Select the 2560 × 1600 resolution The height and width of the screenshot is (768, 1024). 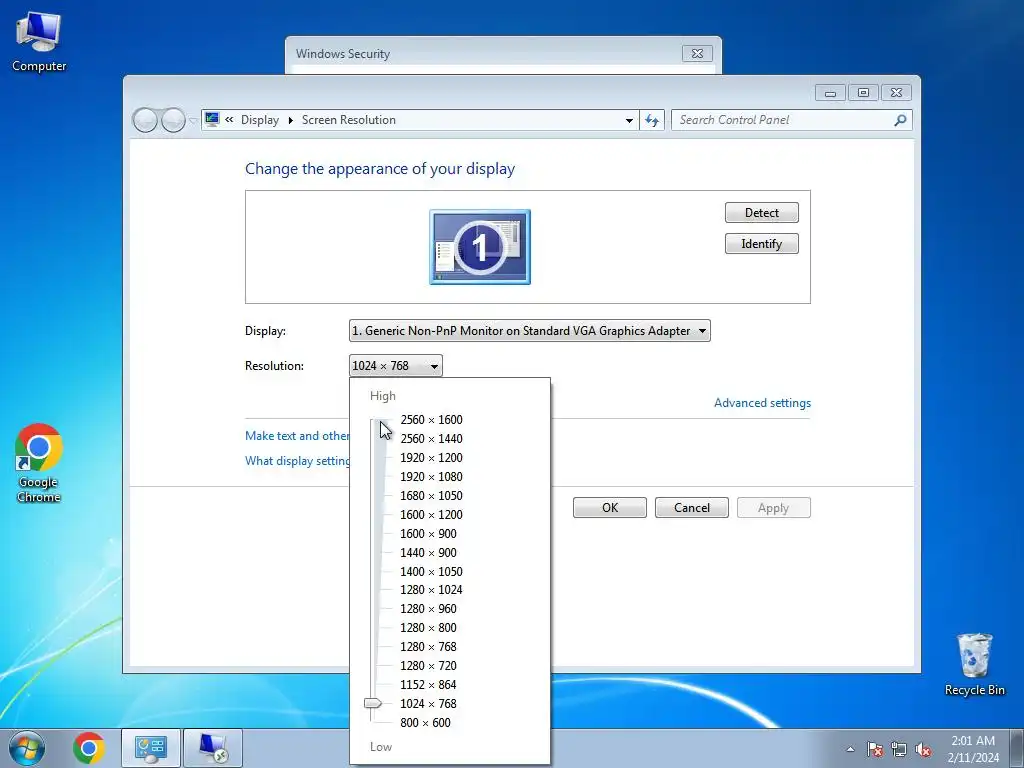(x=431, y=420)
